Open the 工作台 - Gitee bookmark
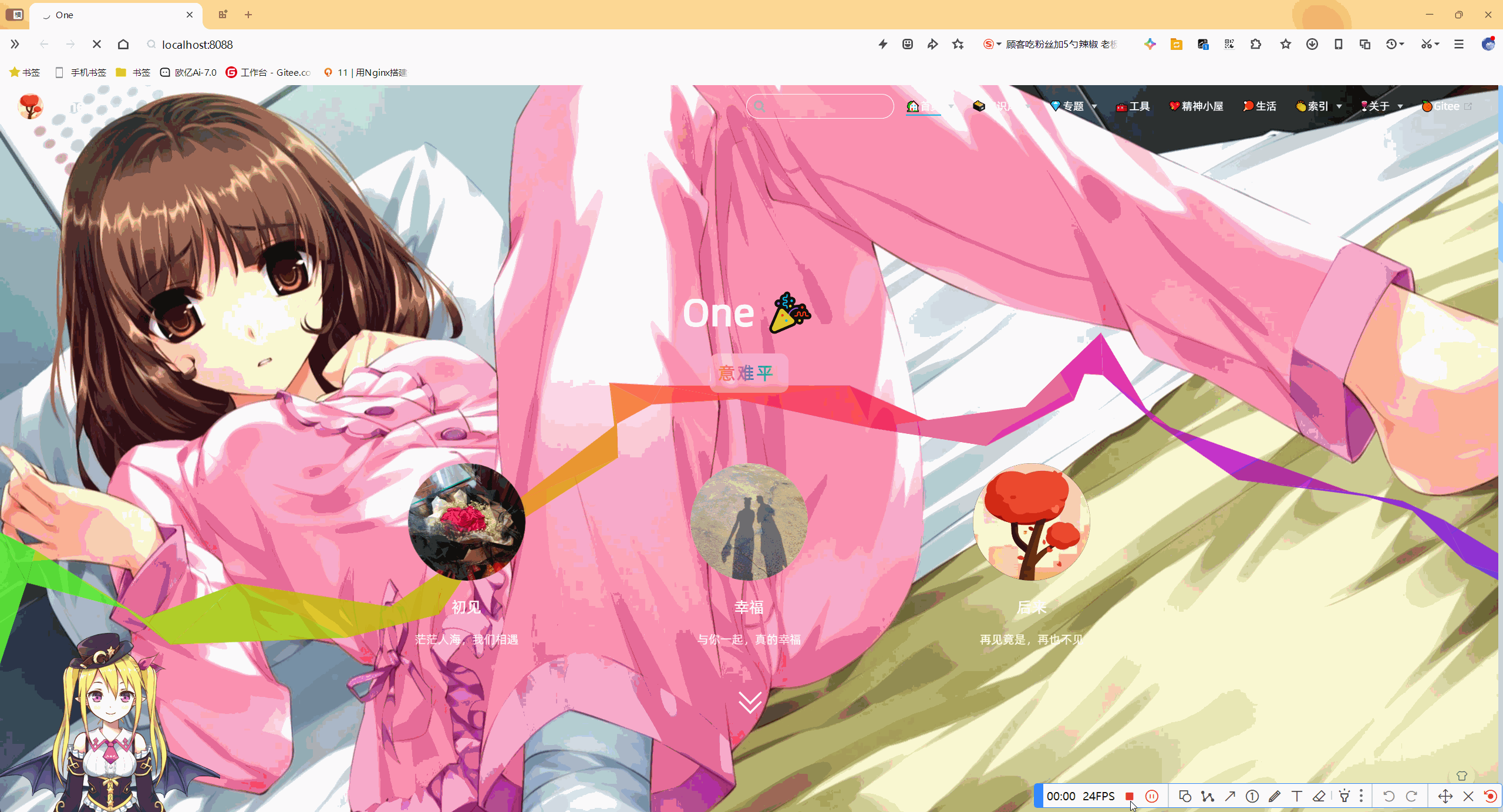The width and height of the screenshot is (1503, 812). point(269,72)
